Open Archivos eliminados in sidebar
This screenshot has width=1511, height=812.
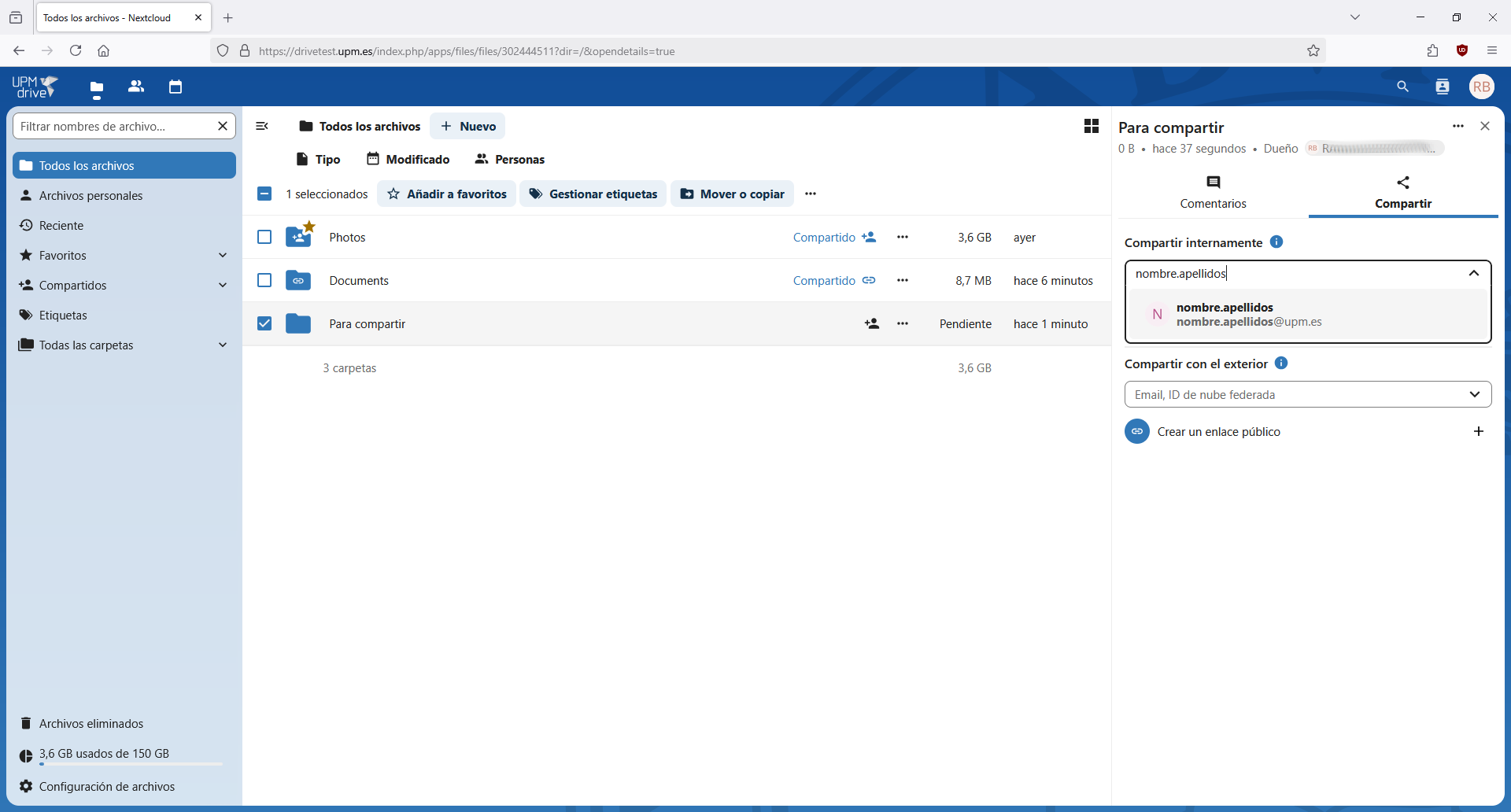tap(124, 723)
